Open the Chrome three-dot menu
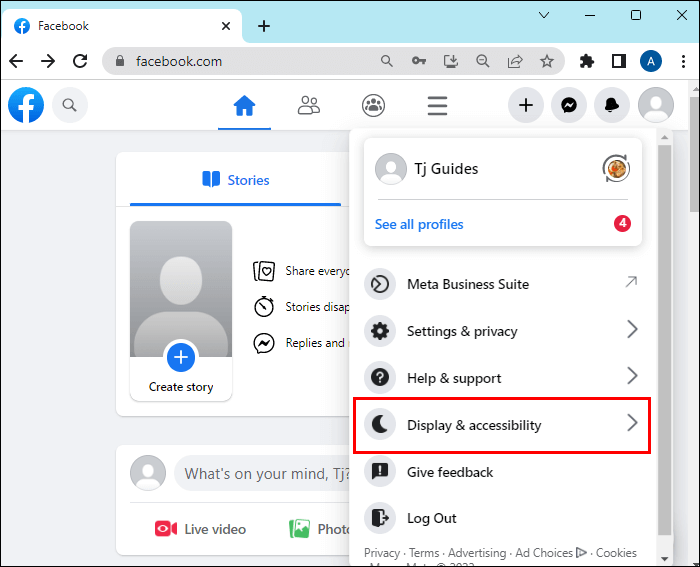 (683, 61)
